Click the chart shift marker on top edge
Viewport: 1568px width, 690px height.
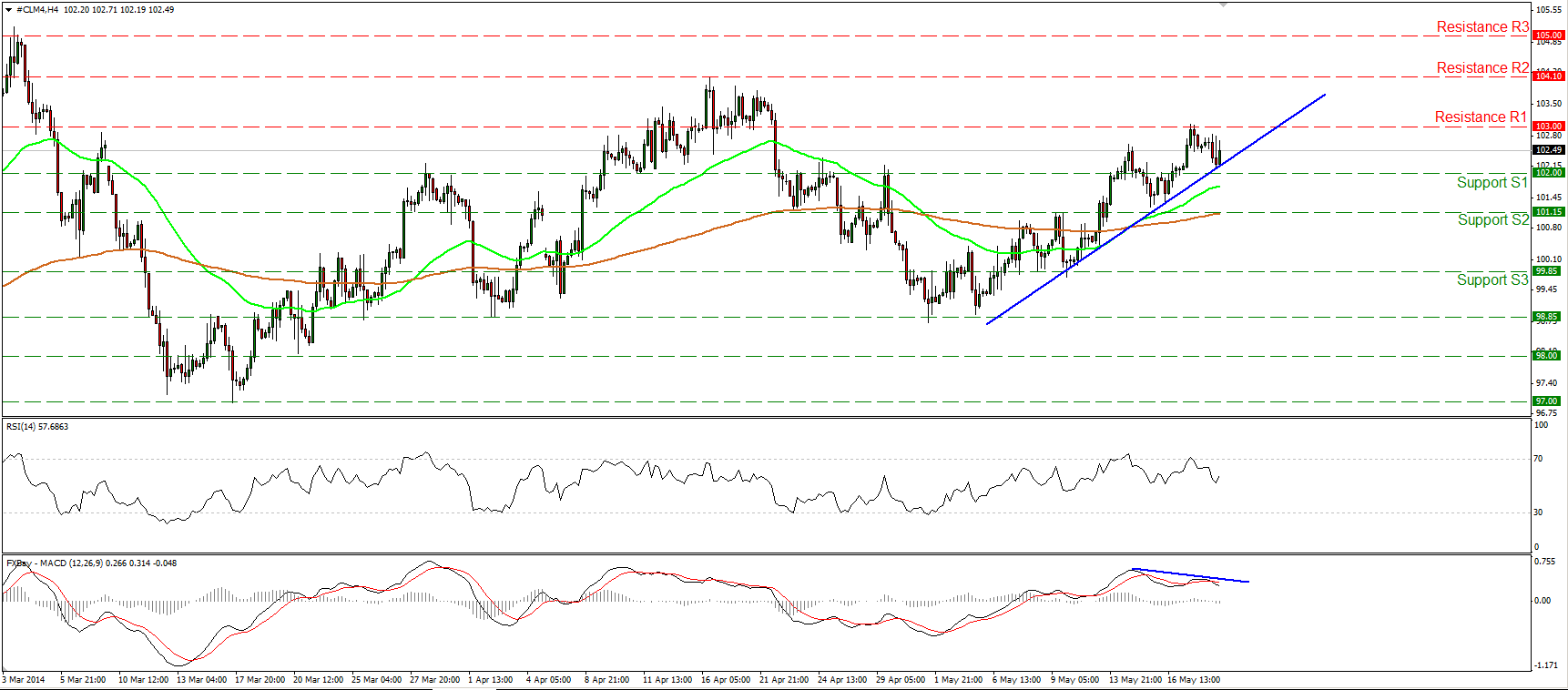(1223, 5)
